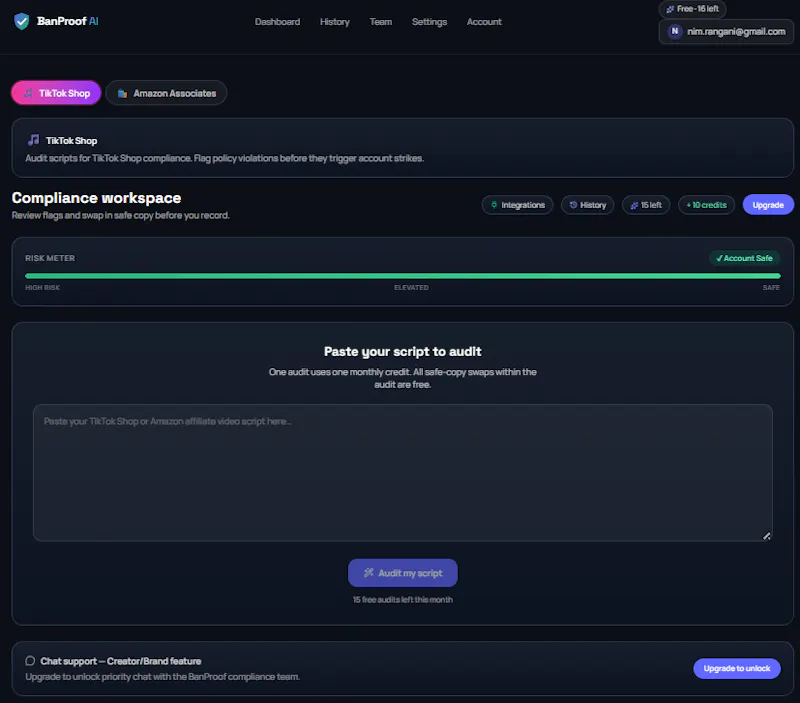
Task: Click the ELEVATED meter label
Action: tap(411, 288)
